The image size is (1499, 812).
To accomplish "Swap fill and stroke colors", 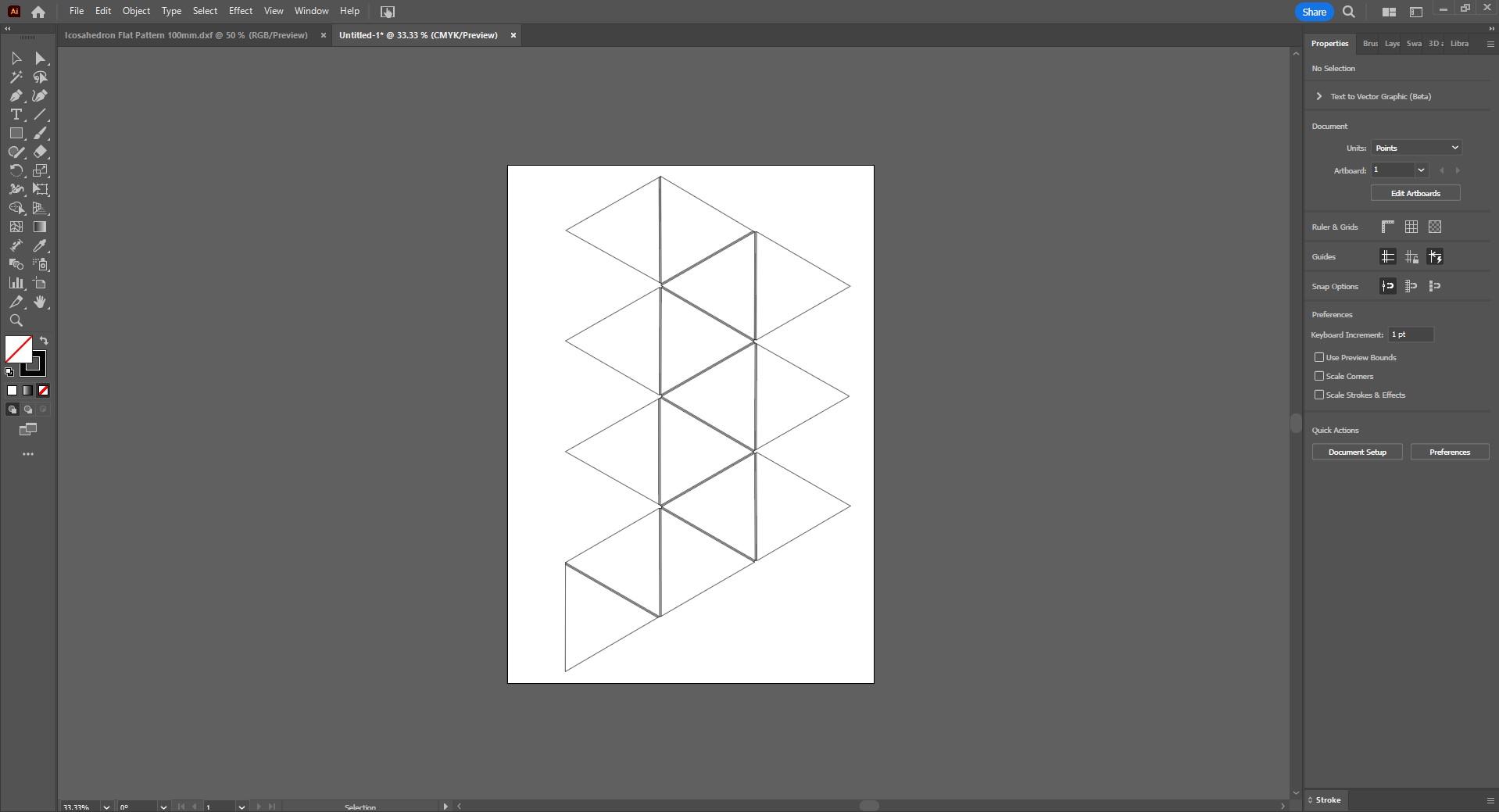I will (45, 342).
